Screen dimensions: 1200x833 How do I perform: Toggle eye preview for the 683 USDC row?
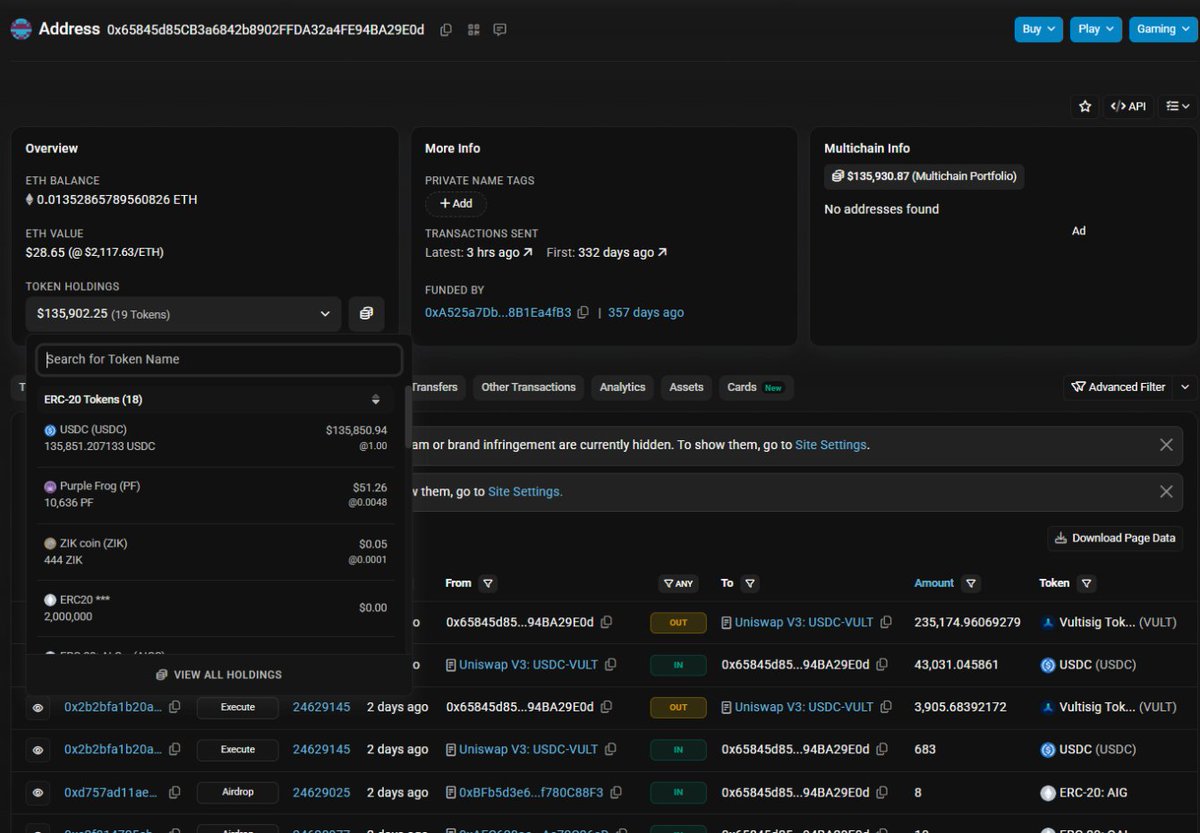coord(38,750)
